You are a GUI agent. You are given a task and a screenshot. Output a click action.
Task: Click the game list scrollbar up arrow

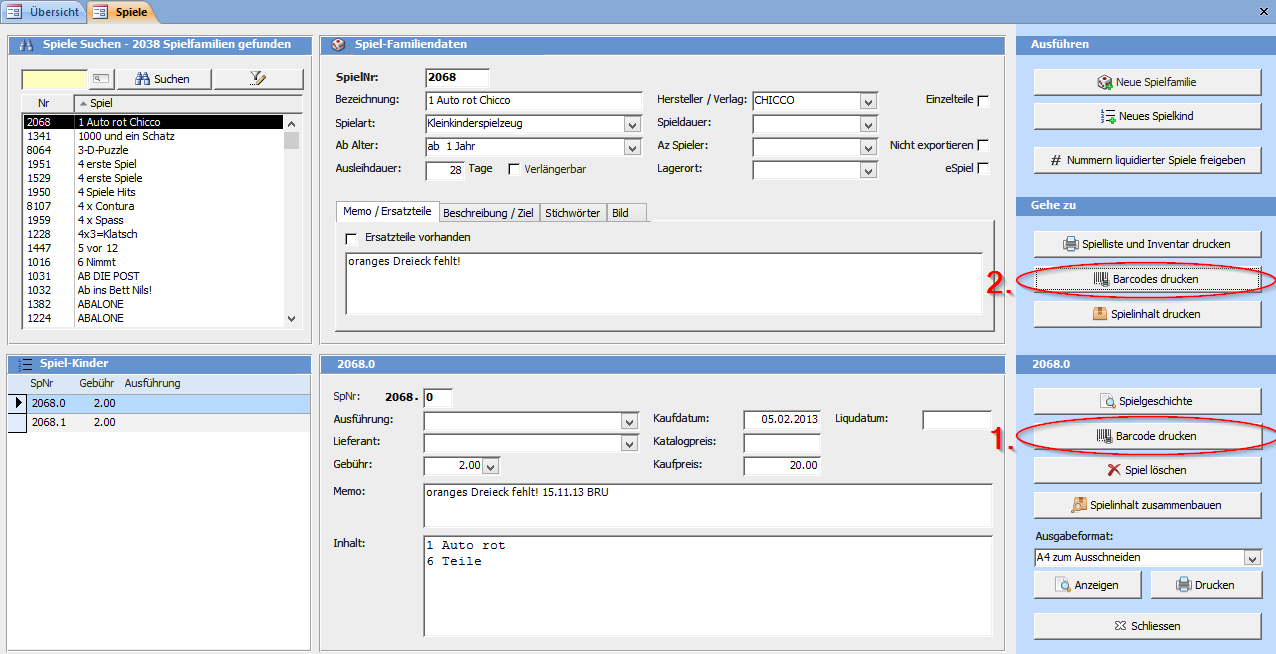coord(291,123)
